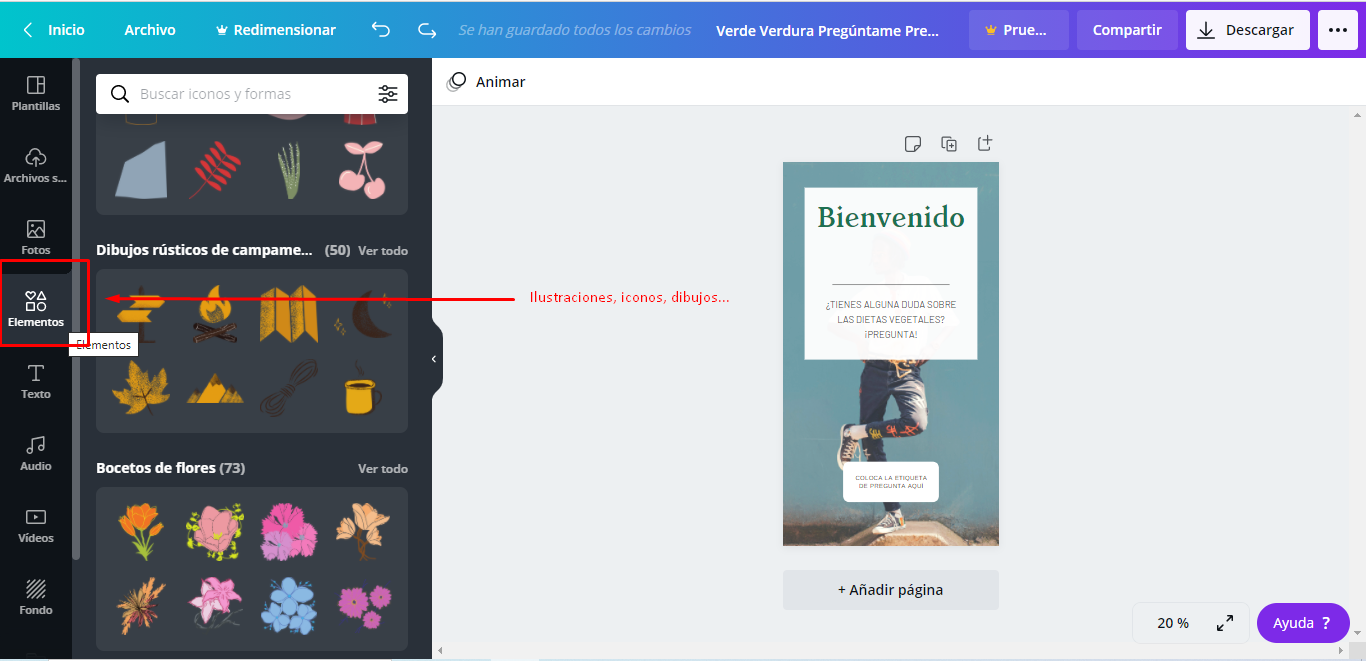The width and height of the screenshot is (1366, 661).
Task: Click the undo arrow icon
Action: (381, 30)
